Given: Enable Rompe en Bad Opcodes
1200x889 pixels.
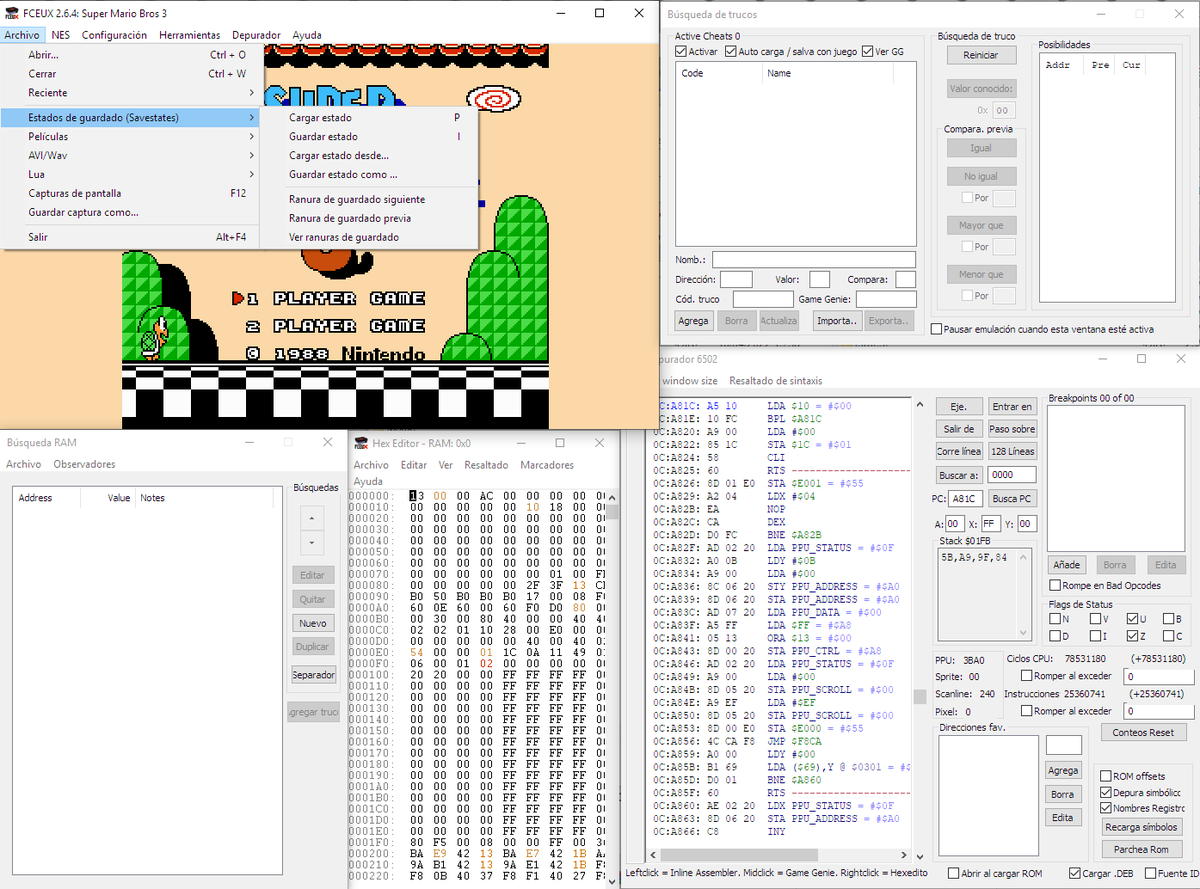Looking at the screenshot, I should pos(1054,585).
